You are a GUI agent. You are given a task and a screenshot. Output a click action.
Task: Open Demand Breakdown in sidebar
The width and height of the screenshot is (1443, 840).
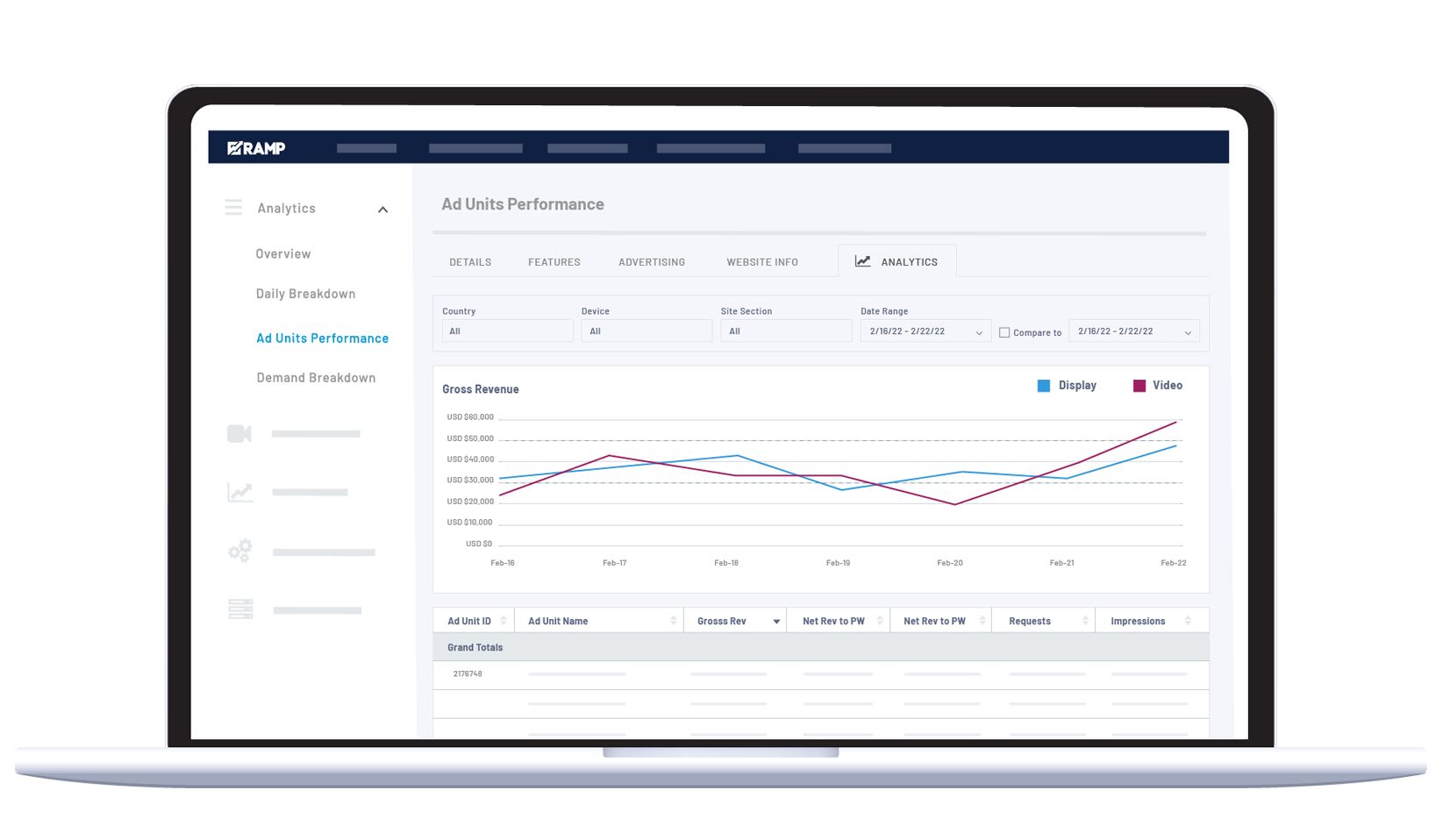316,378
